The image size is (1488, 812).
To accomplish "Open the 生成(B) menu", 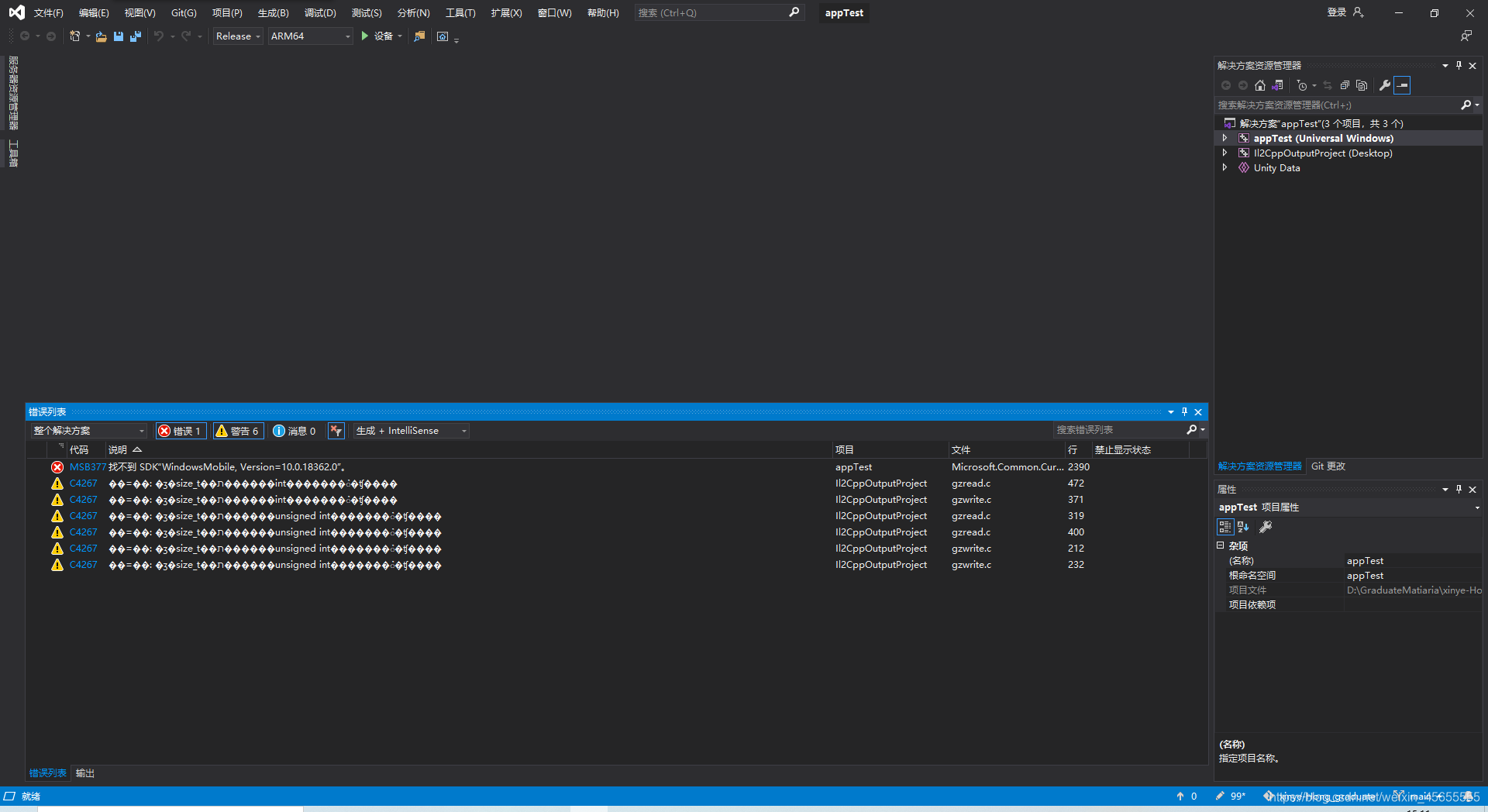I will click(x=273, y=12).
